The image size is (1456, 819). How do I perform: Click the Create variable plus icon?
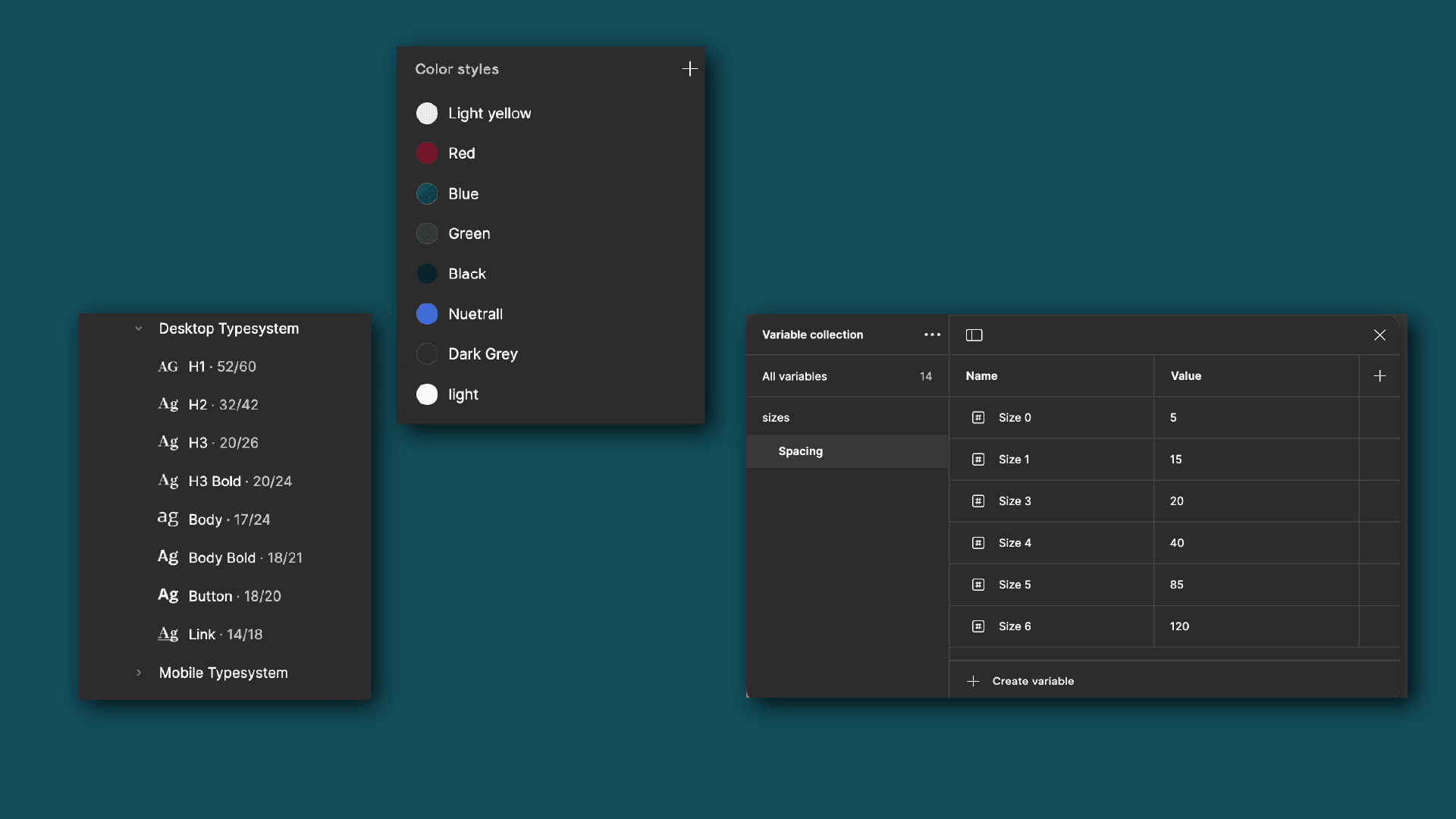pos(973,681)
